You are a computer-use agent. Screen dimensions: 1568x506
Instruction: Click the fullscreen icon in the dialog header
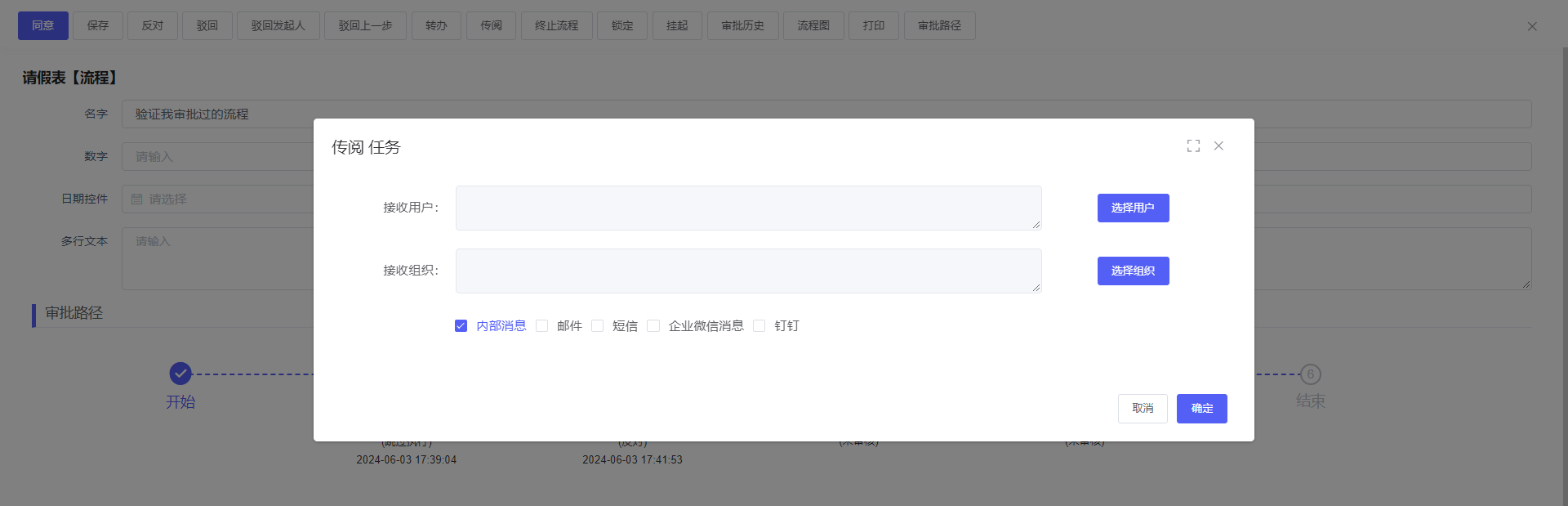click(x=1193, y=146)
